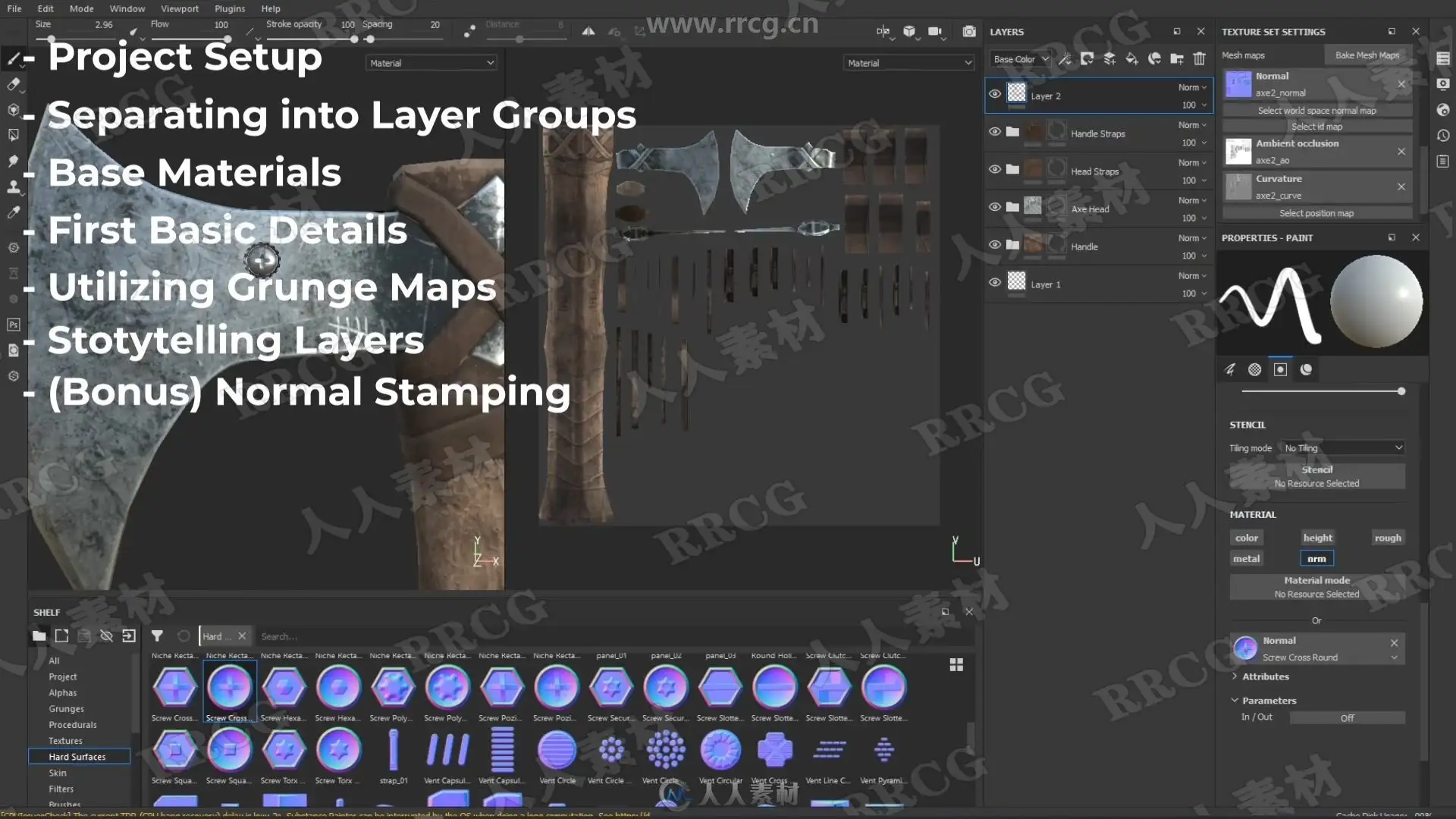Viewport: 1456px width, 819px height.
Task: Delete layer with the trash icon
Action: 1199,59
